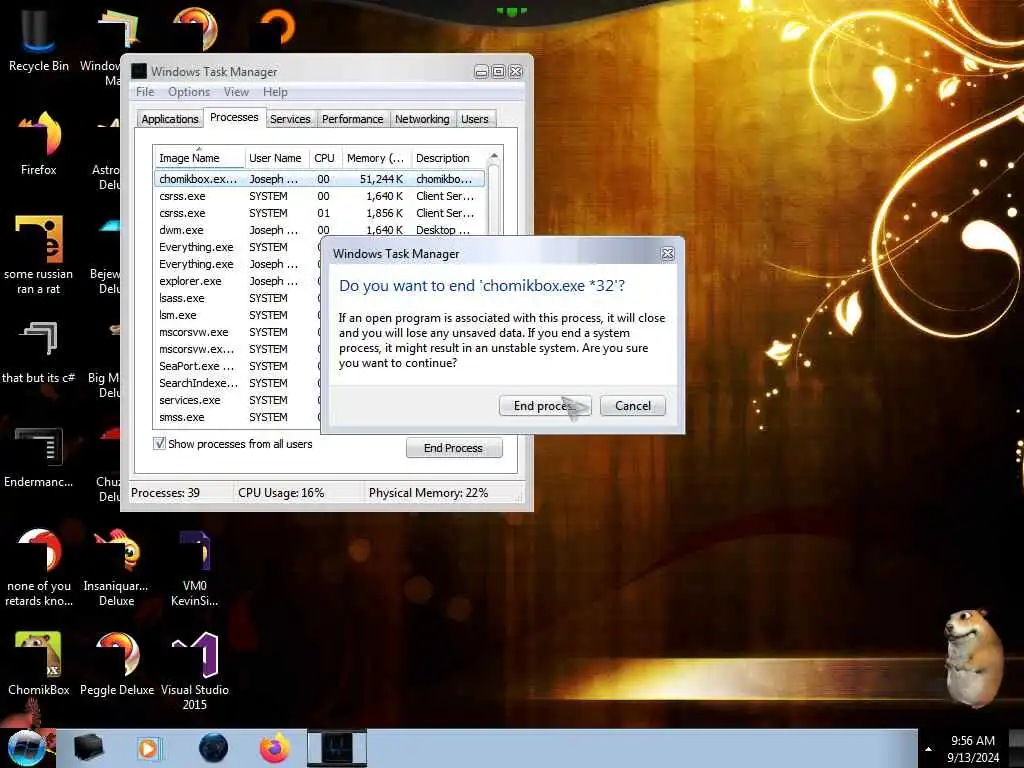Click the clock showing 9:56 AM
1024x768 pixels.
(972, 741)
